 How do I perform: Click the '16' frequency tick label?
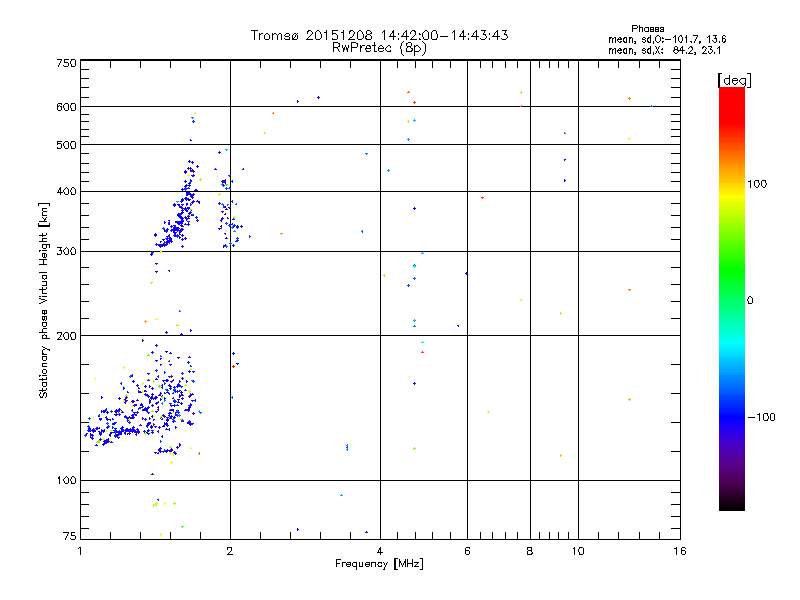click(x=680, y=551)
